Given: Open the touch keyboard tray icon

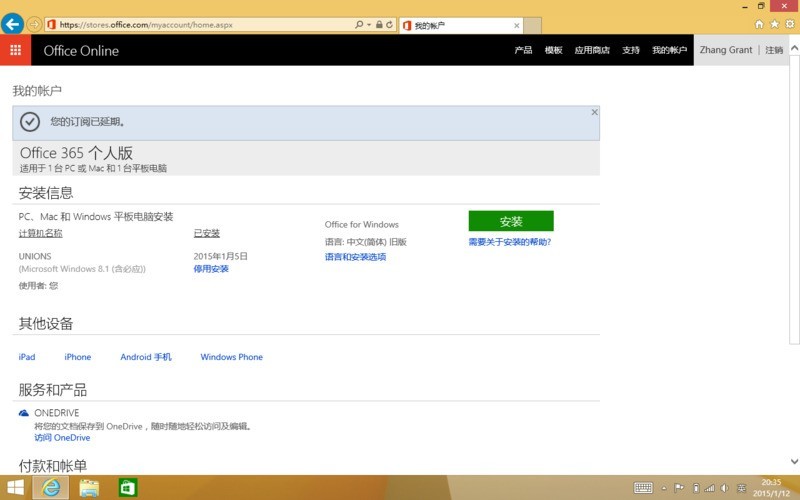Looking at the screenshot, I should coord(643,488).
